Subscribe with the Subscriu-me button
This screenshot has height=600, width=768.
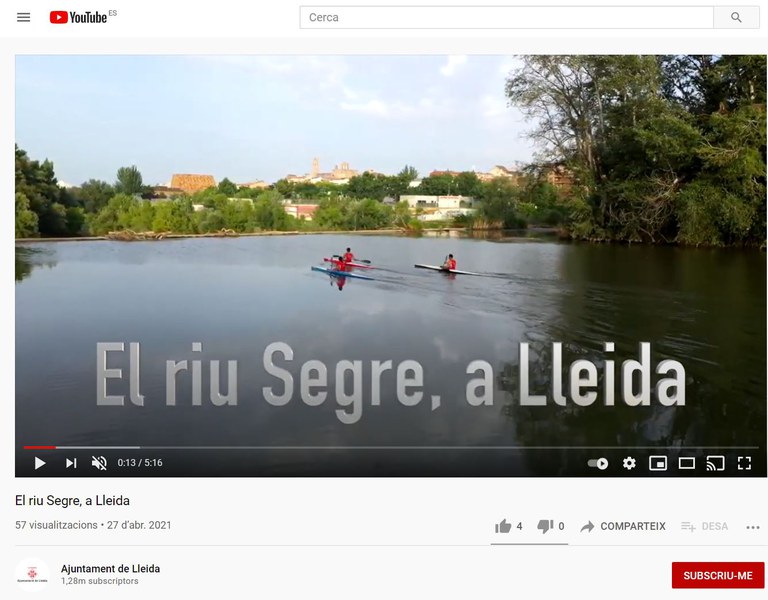718,575
